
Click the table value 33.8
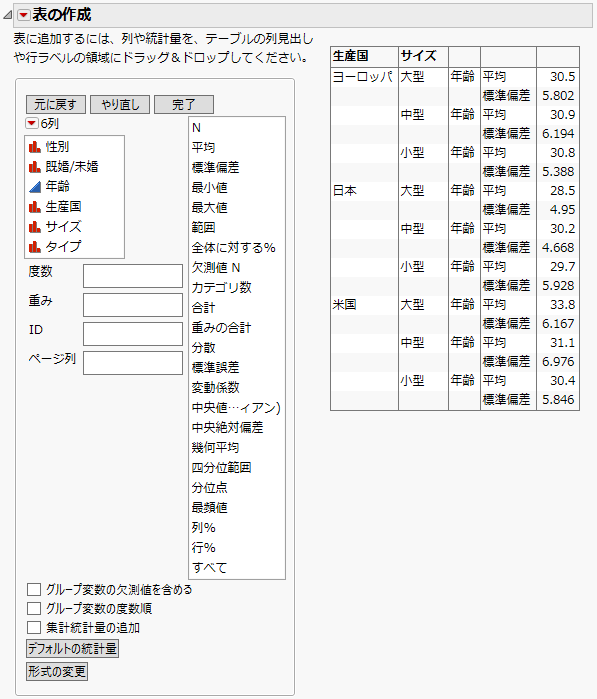pyautogui.click(x=562, y=305)
